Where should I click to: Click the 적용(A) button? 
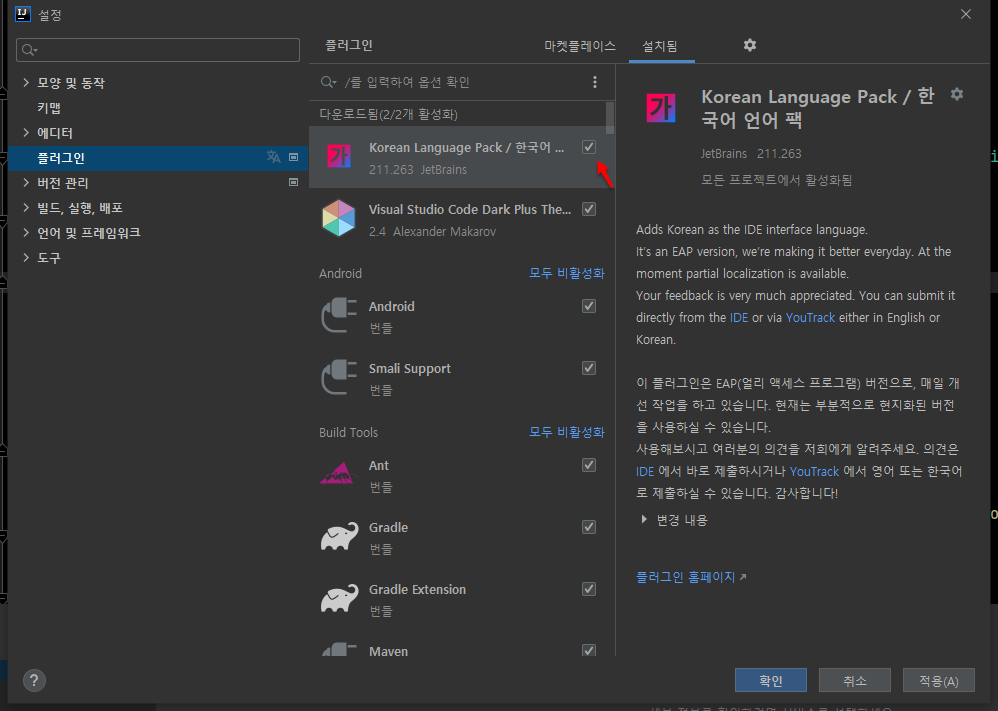(x=939, y=680)
